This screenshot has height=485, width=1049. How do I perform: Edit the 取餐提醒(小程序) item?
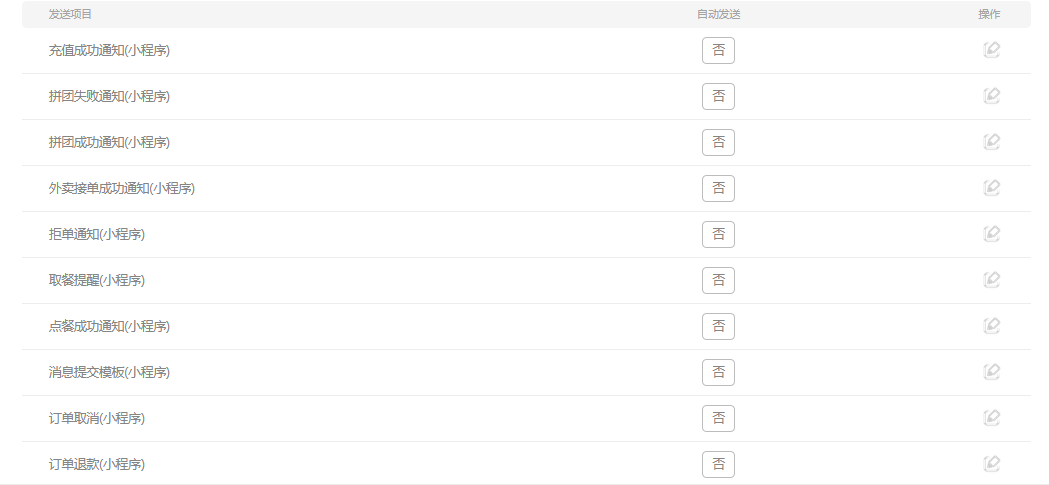point(991,280)
